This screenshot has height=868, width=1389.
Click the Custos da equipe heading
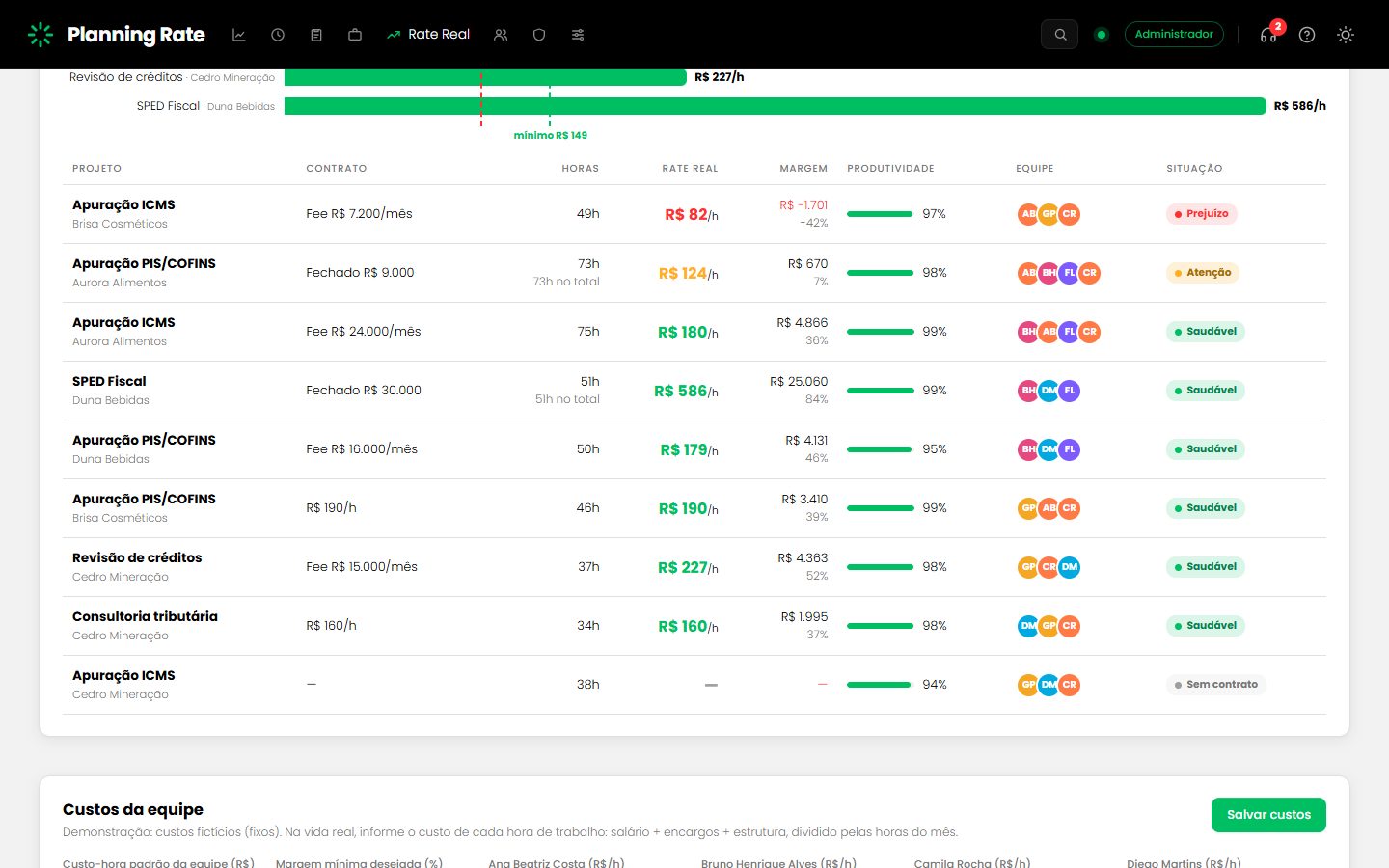133,810
